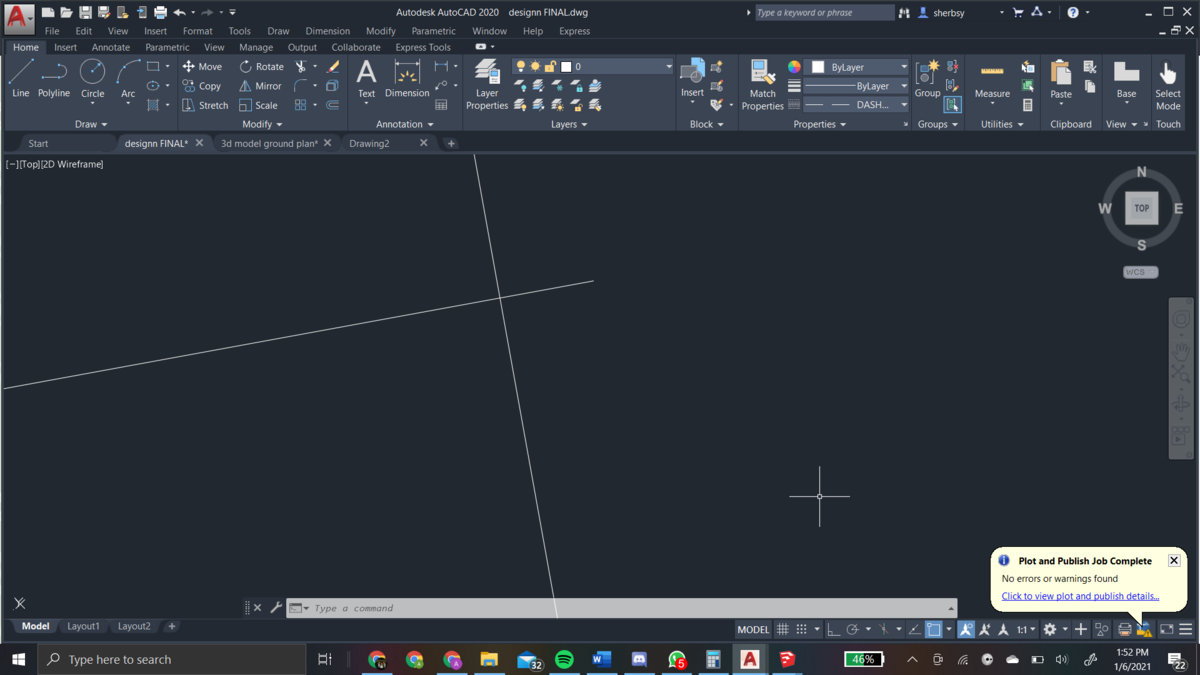The height and width of the screenshot is (675, 1200).
Task: Click the keyword search box
Action: [824, 12]
